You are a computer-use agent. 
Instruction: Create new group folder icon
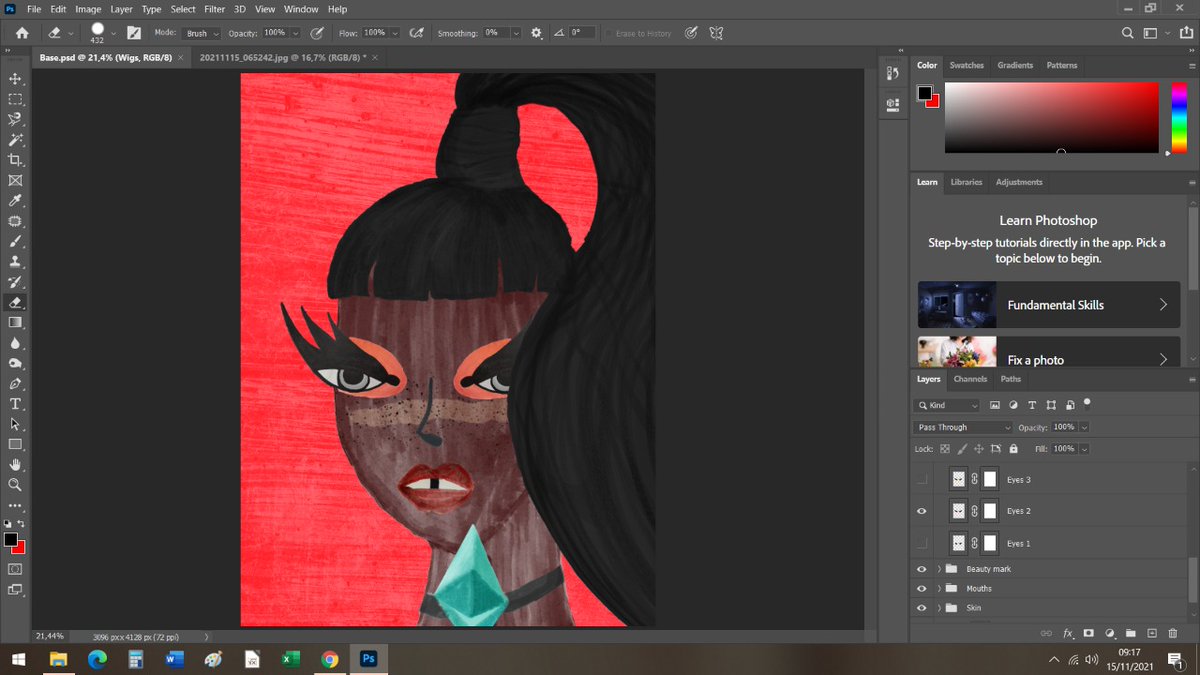click(1130, 633)
